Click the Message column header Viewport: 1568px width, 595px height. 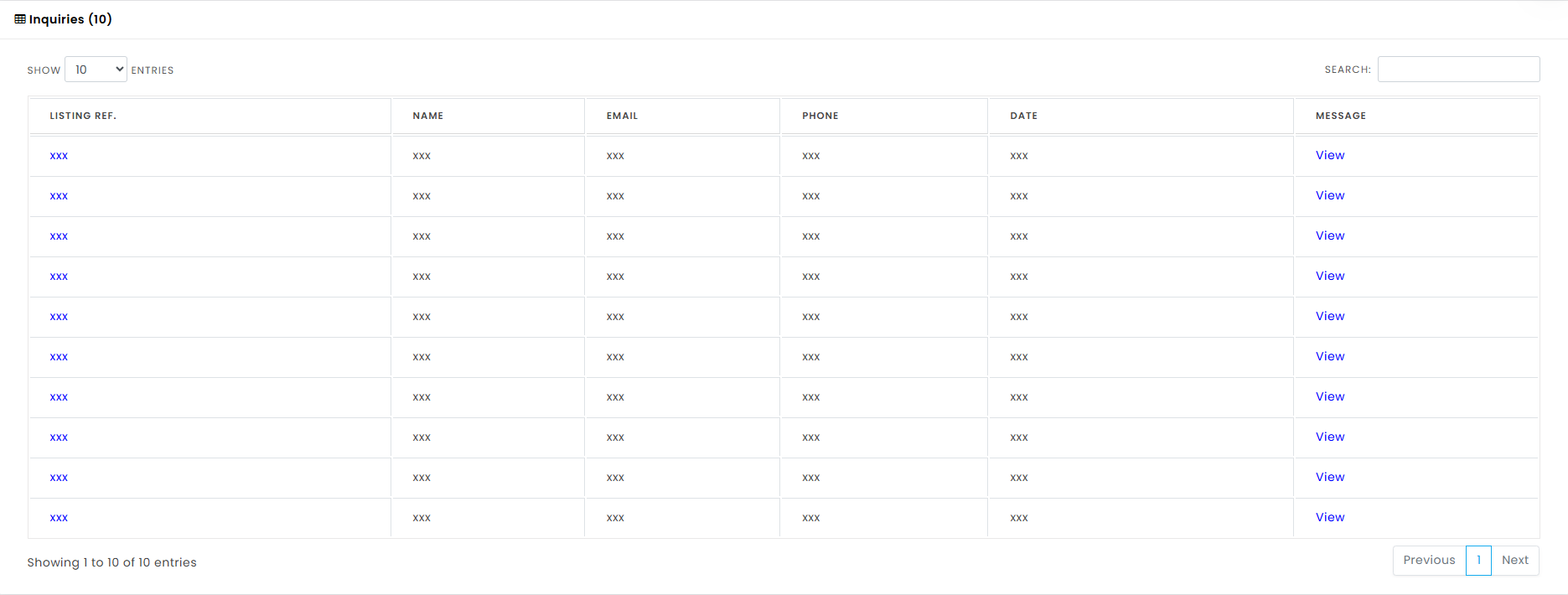(x=1416, y=116)
